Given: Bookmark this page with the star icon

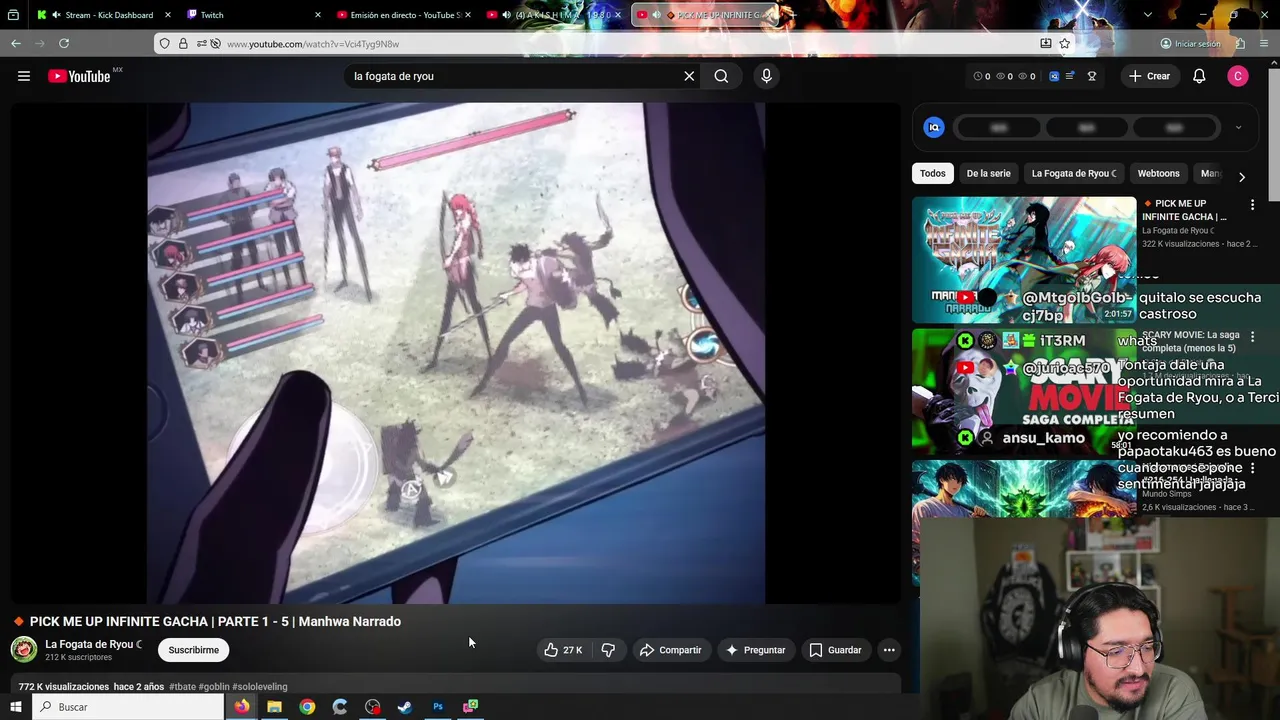Looking at the screenshot, I should click(1065, 43).
